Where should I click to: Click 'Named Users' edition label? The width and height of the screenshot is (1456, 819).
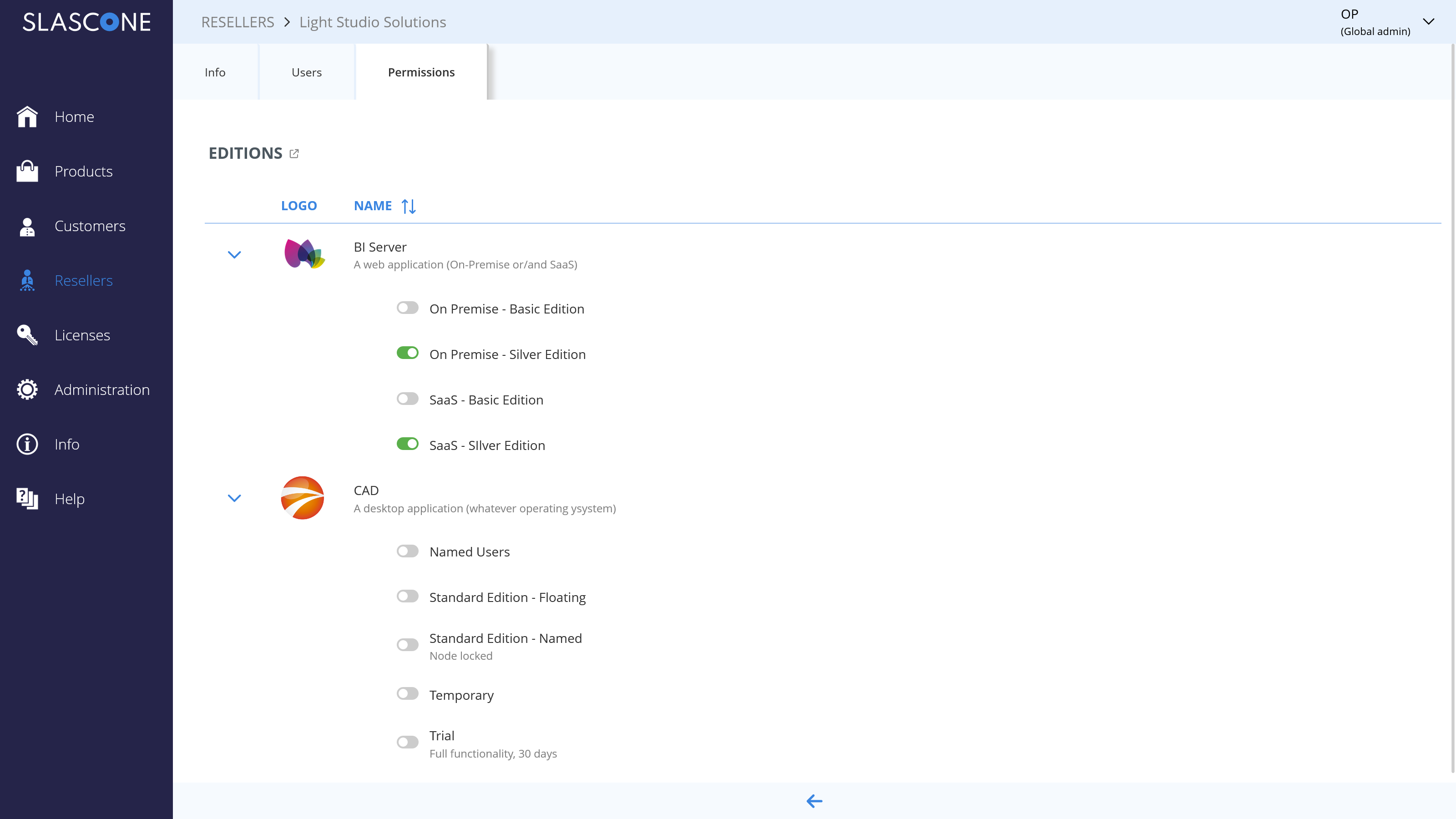click(469, 551)
